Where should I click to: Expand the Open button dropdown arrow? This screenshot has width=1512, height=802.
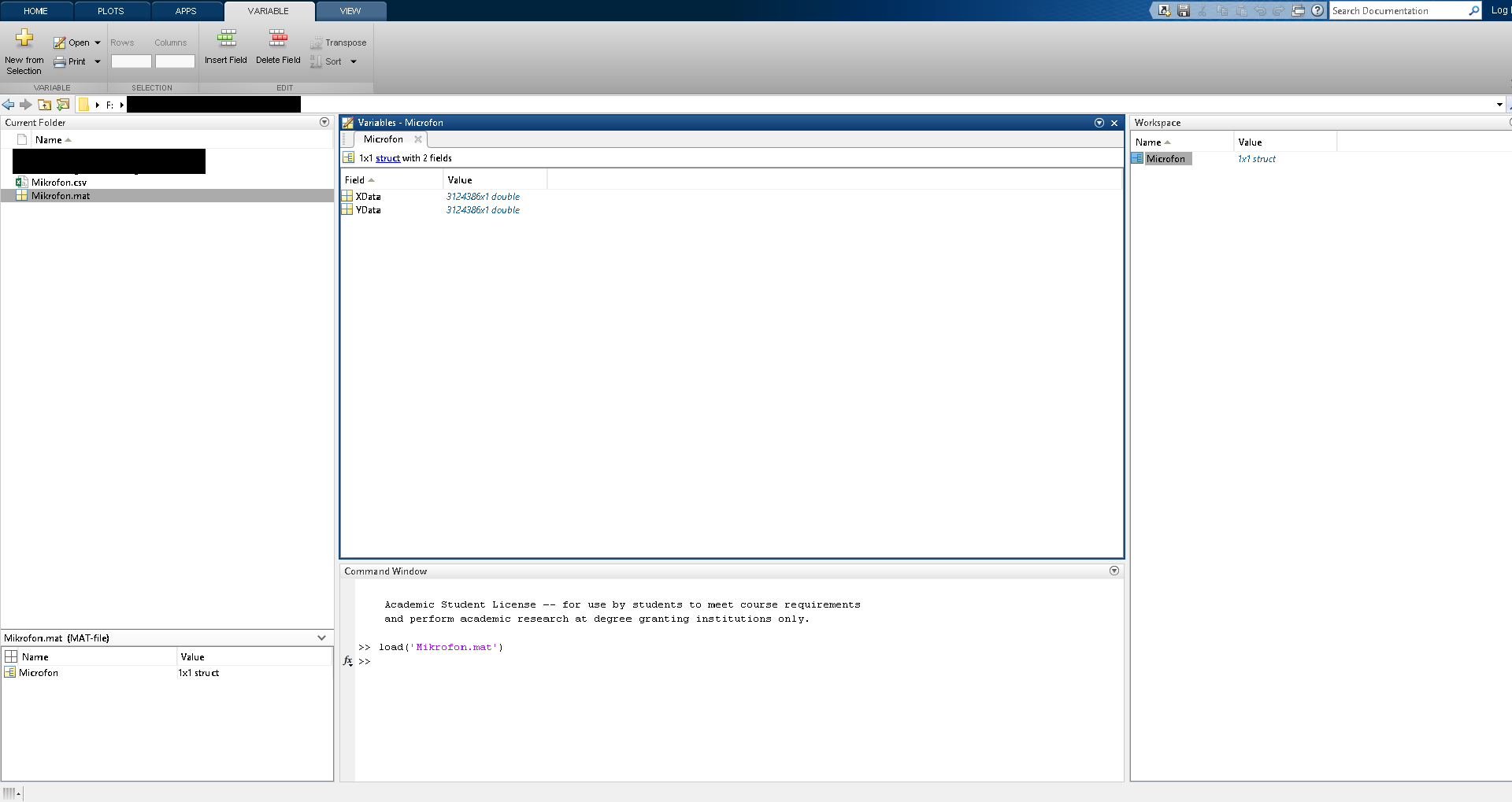point(98,43)
